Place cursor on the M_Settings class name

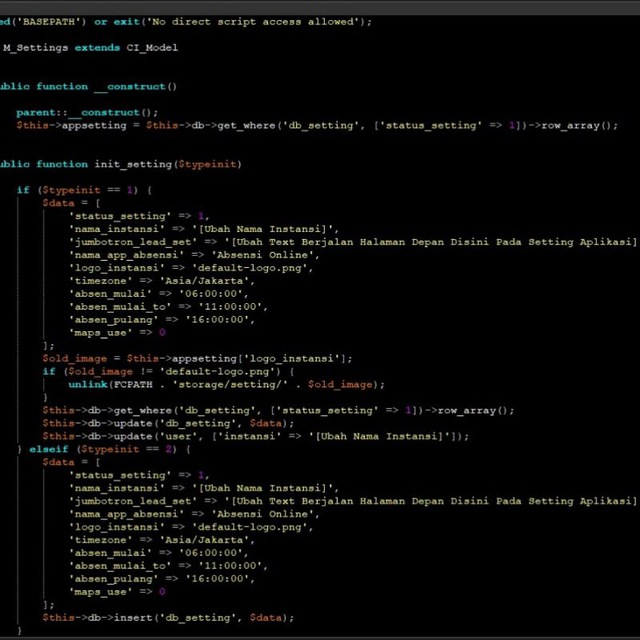36,47
